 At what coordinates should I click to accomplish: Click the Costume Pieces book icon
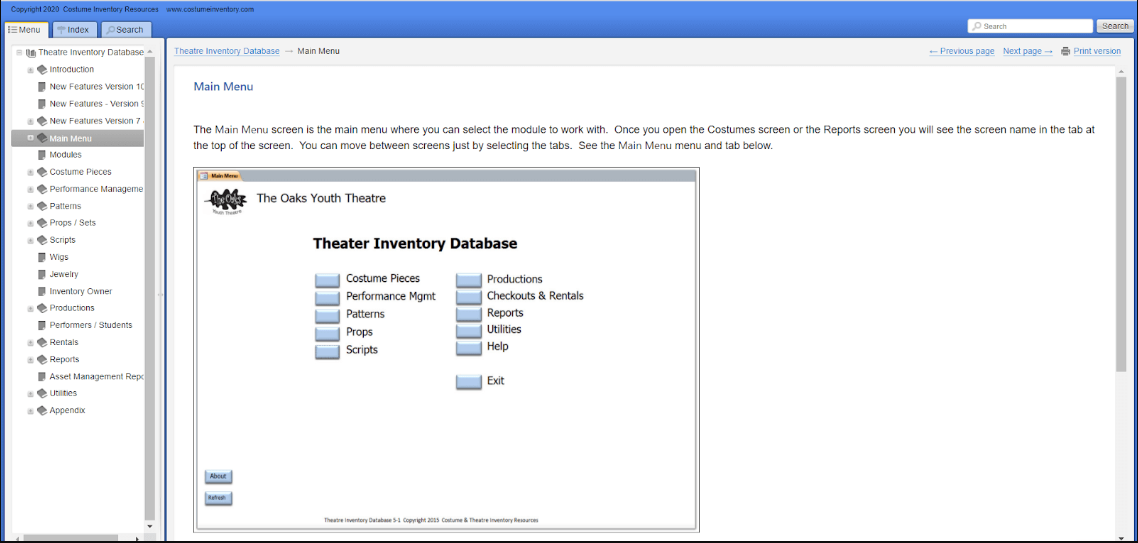42,172
